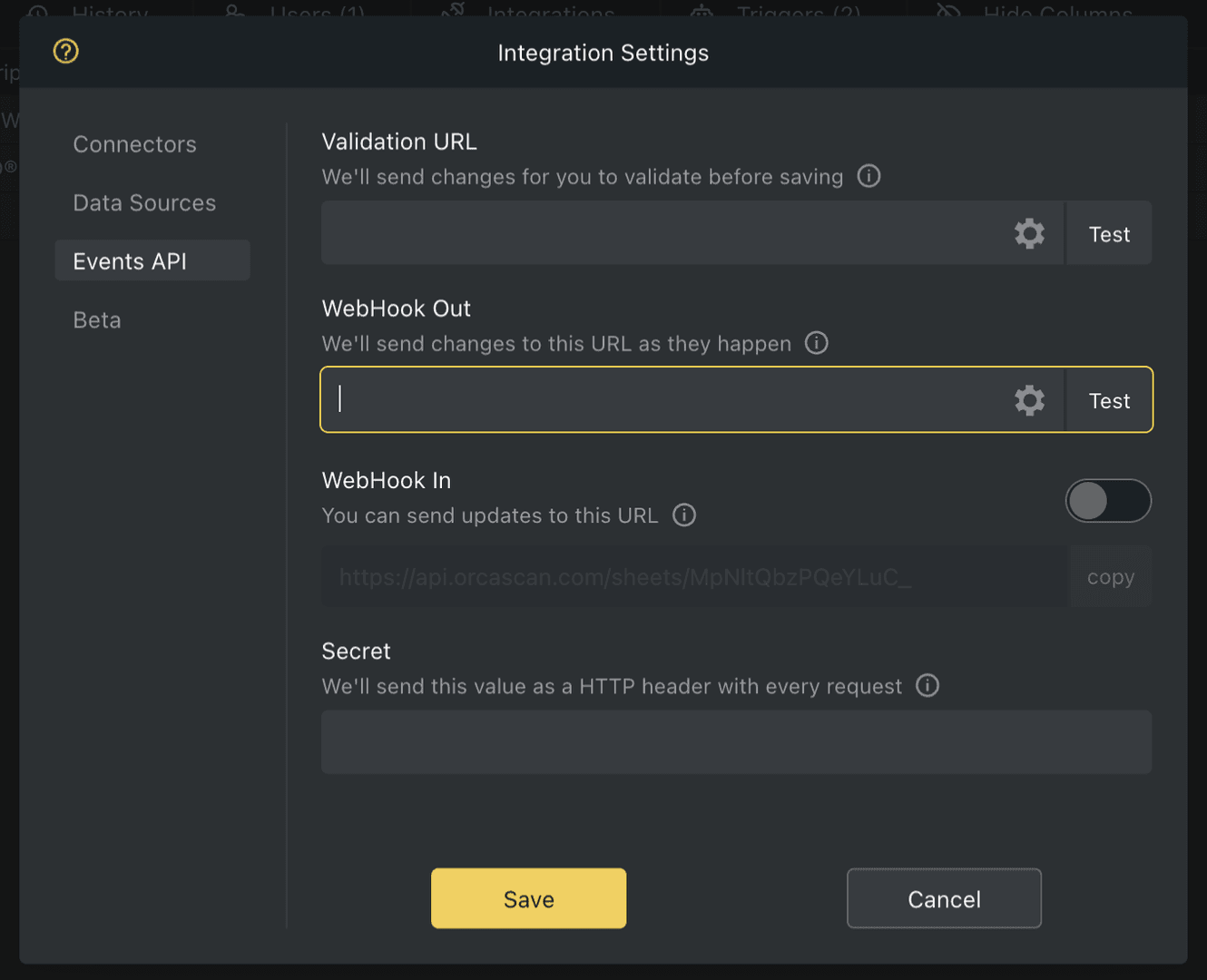The height and width of the screenshot is (980, 1207).
Task: Click the info icon next to WebHook In
Action: pos(684,514)
